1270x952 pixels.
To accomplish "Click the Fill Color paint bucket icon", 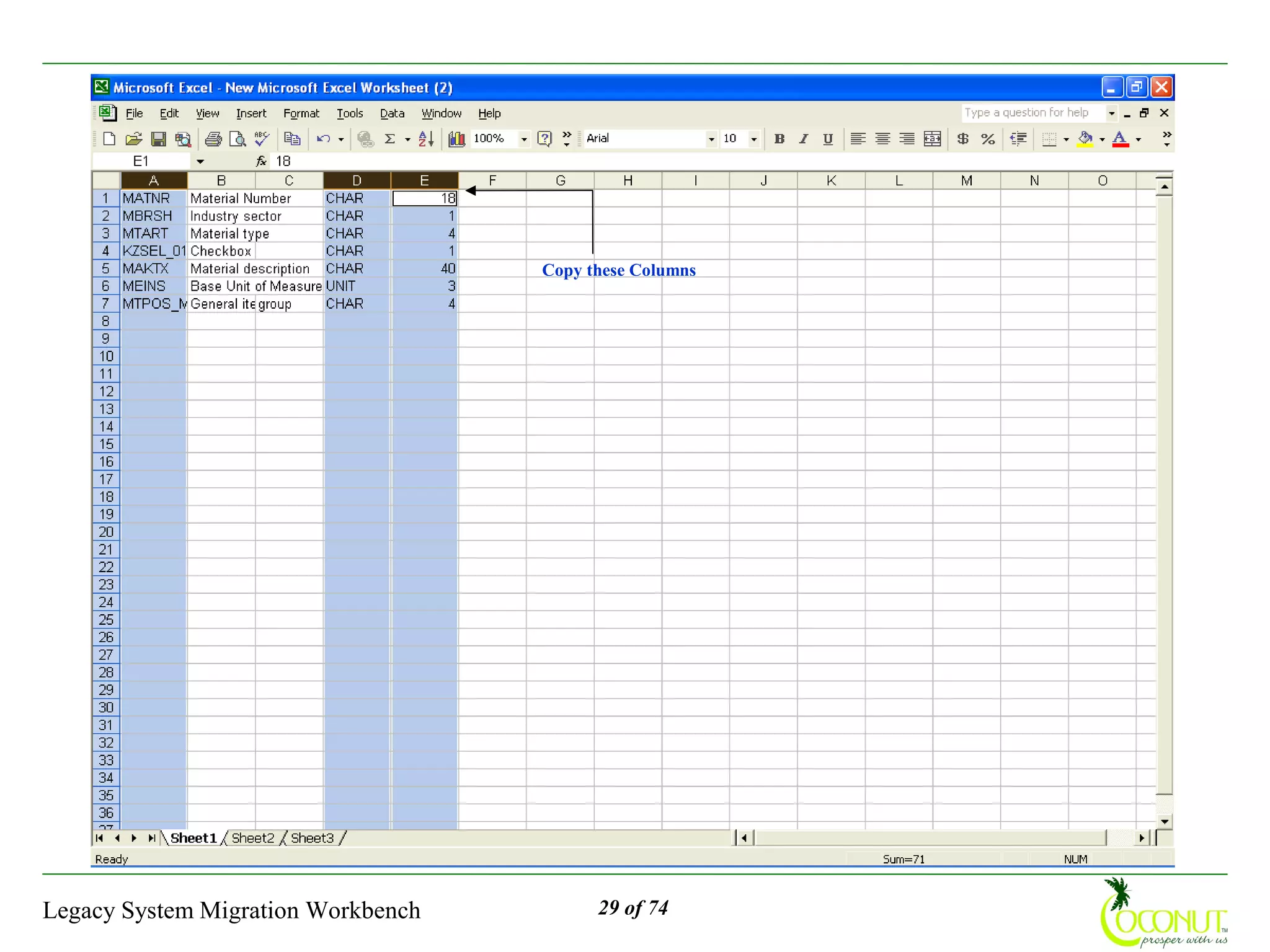I will [x=1085, y=139].
